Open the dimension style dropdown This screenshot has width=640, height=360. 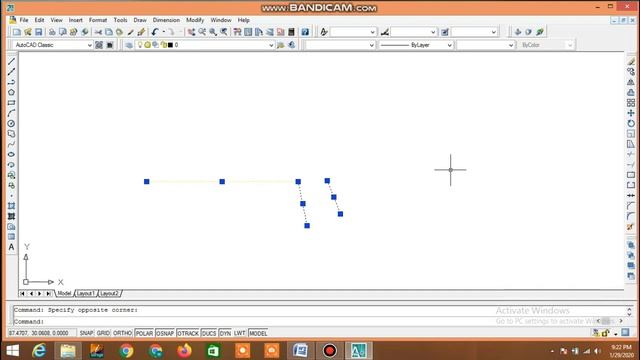pos(413,32)
